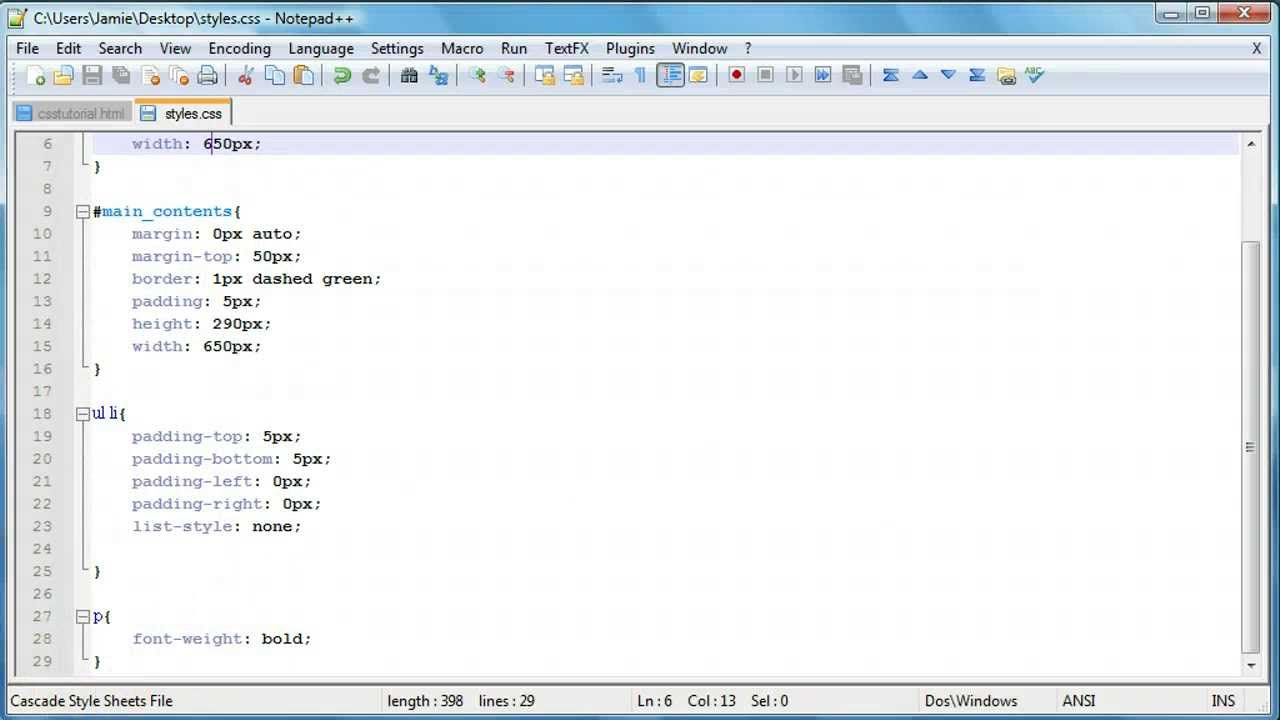The height and width of the screenshot is (720, 1280).
Task: Copy selection using the Copy icon
Action: coord(274,76)
